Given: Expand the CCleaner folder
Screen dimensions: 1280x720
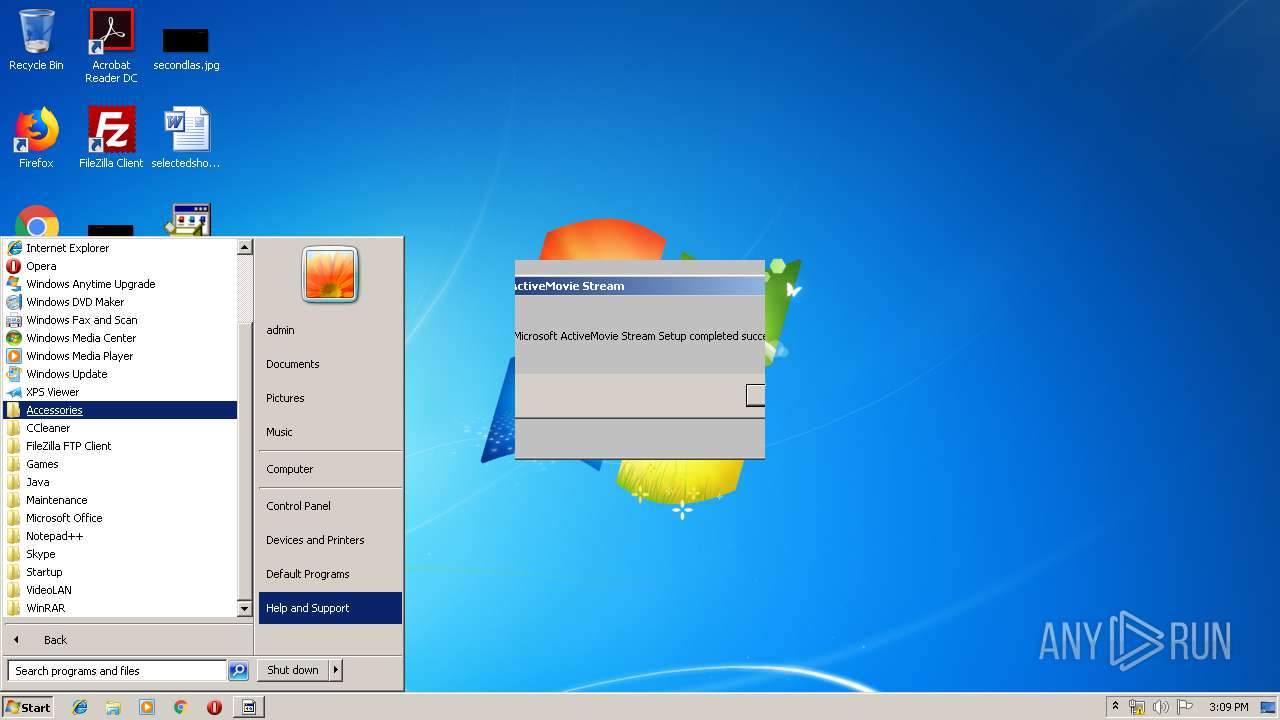Looking at the screenshot, I should click(120, 428).
